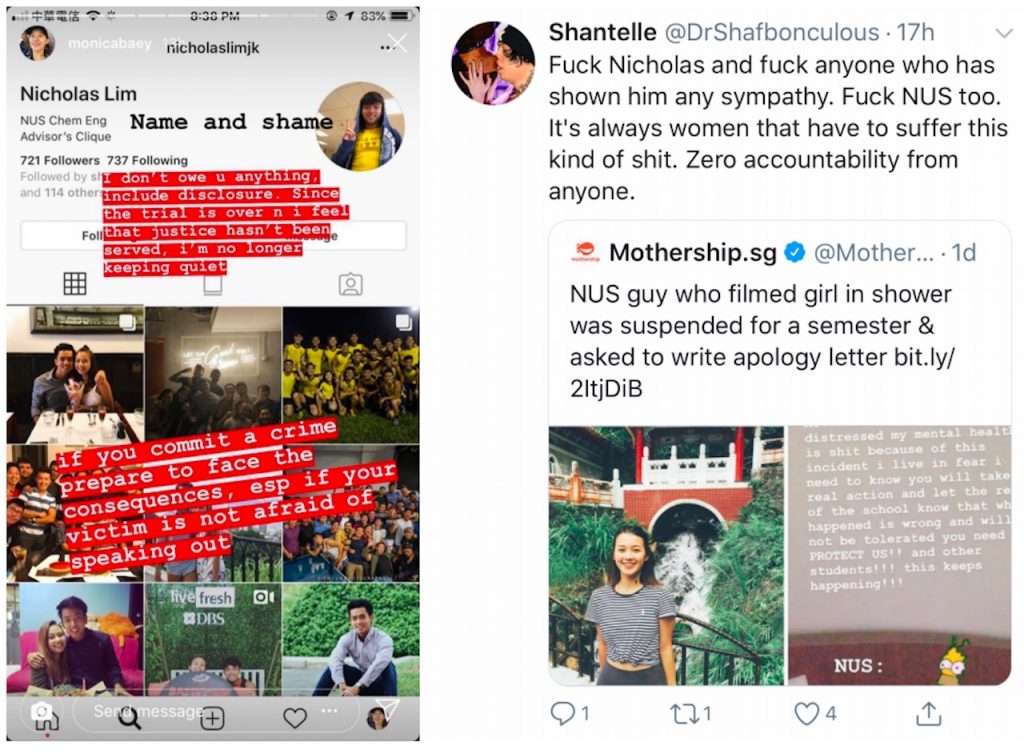Close the Instagram story with X
1024x754 pixels.
pyautogui.click(x=397, y=43)
